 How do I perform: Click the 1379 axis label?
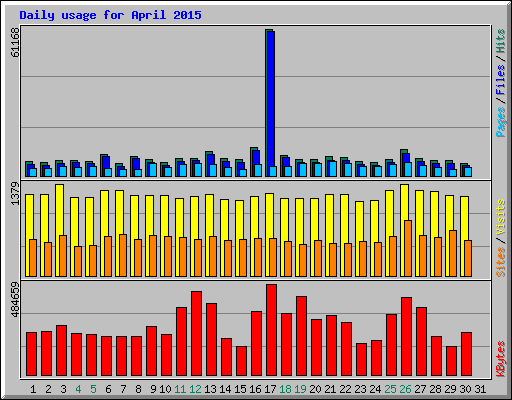(15, 194)
